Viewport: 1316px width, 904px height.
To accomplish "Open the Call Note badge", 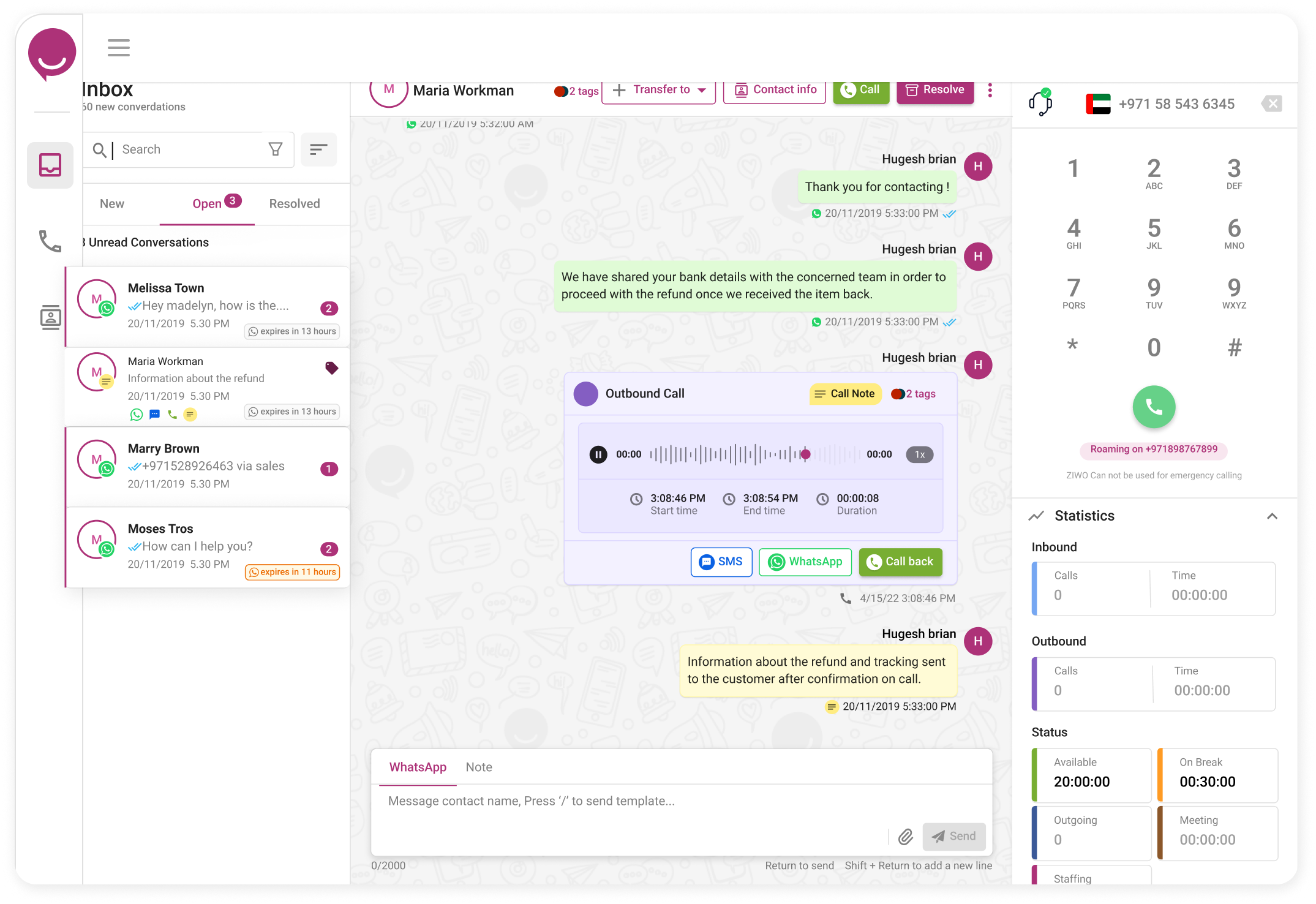I will point(845,394).
